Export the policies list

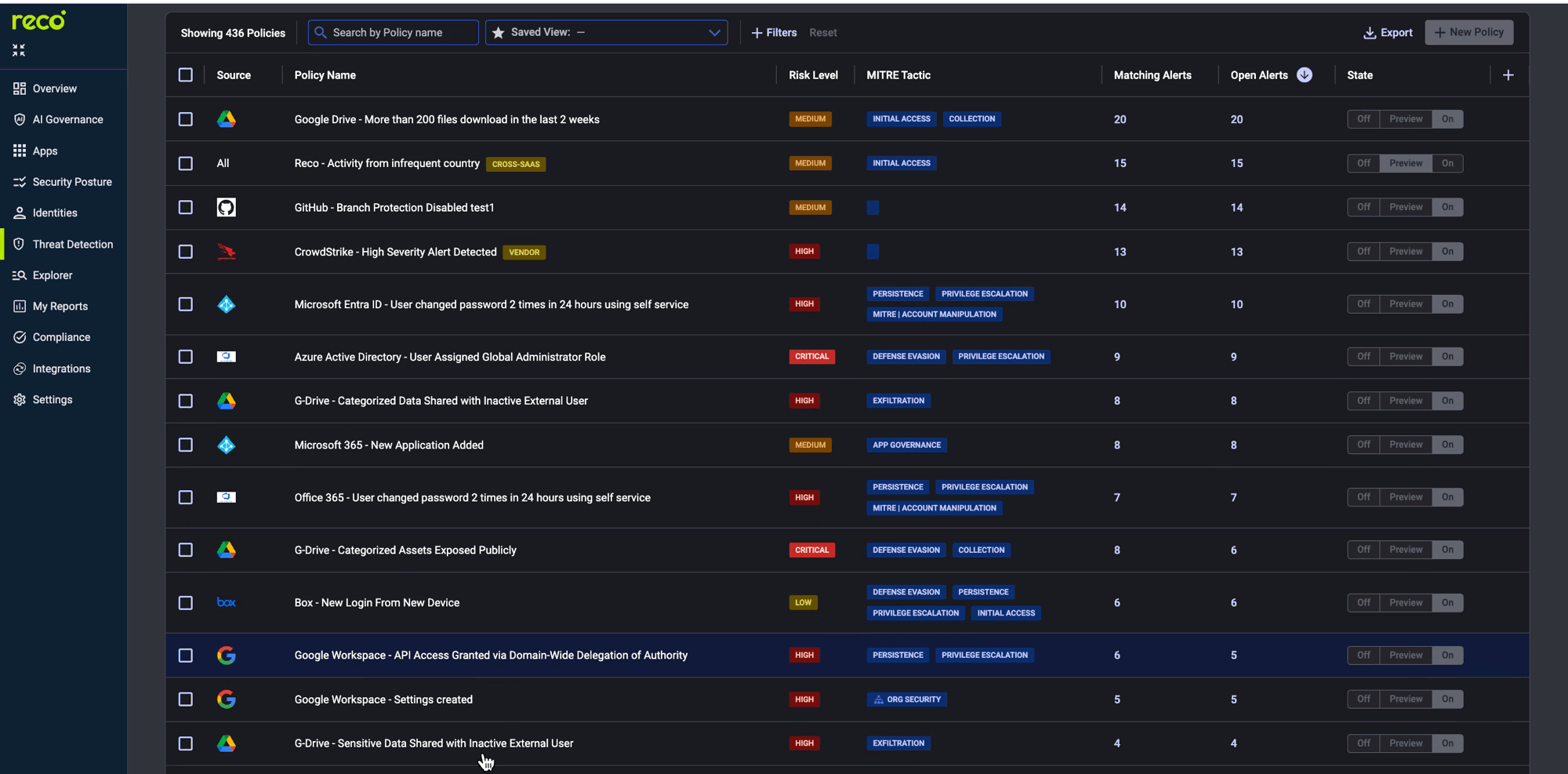click(1388, 32)
